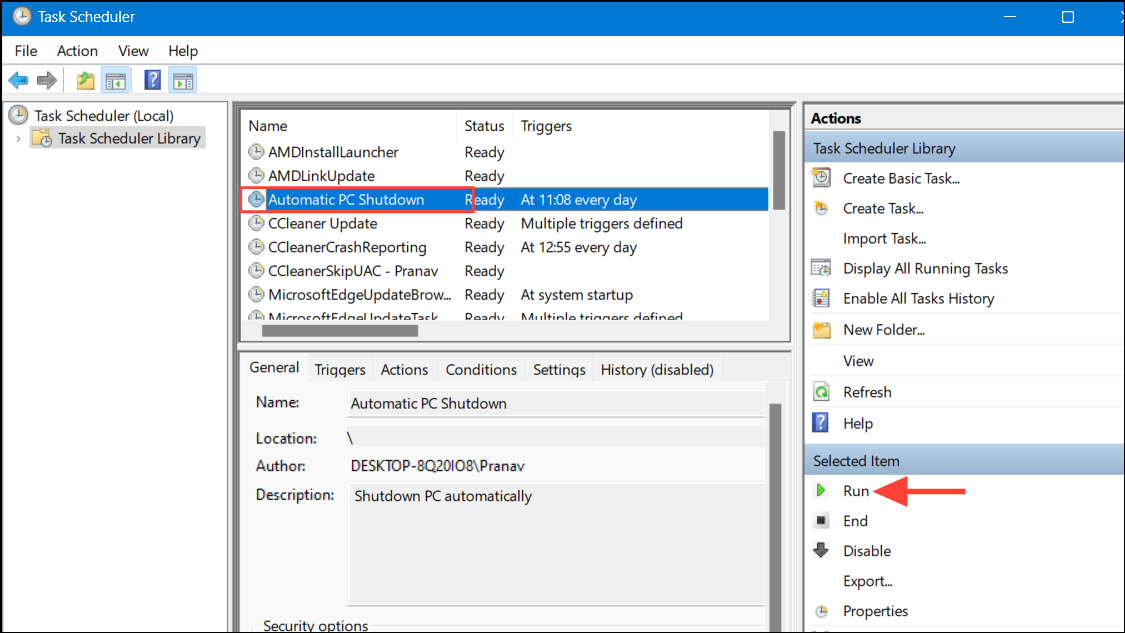Run the Automatic PC Shutdown task

pos(857,490)
